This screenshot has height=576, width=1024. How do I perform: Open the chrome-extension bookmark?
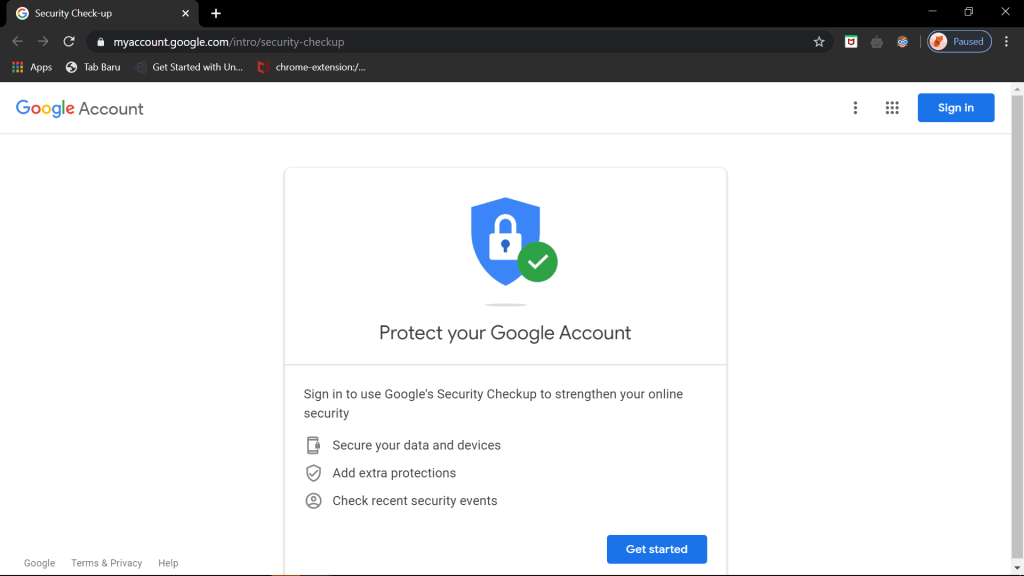[311, 67]
